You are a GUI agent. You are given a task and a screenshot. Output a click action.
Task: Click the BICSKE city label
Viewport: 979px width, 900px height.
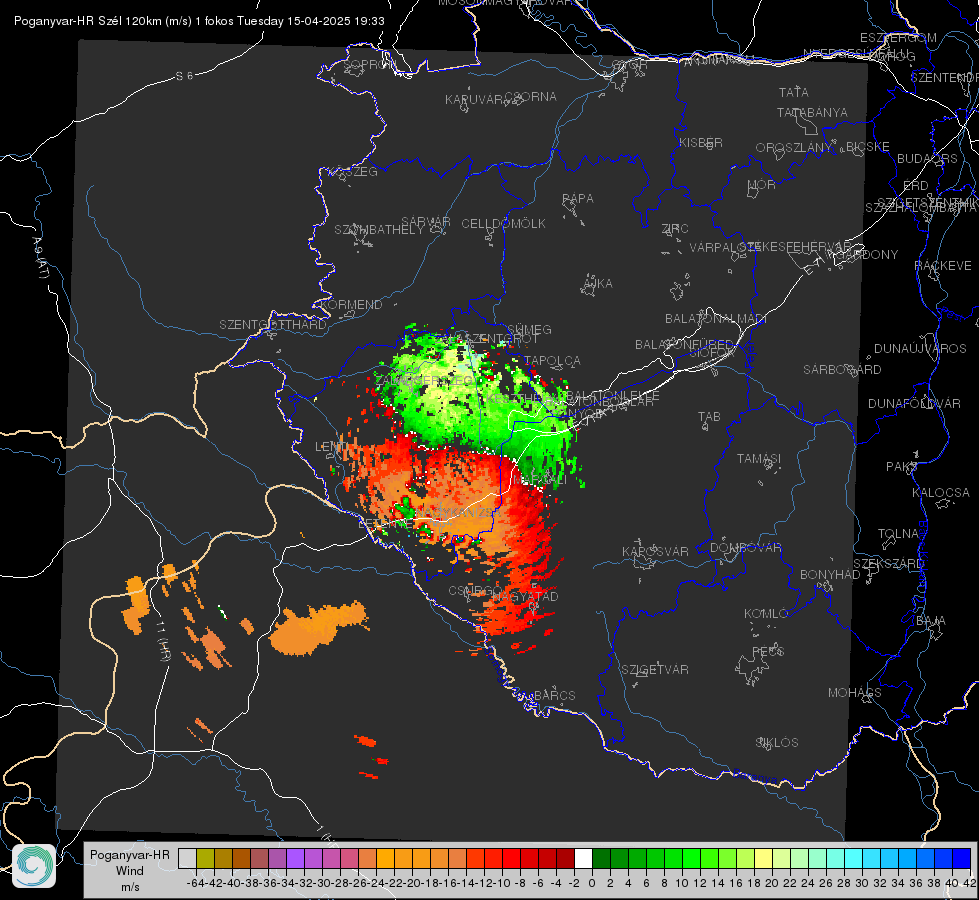(867, 146)
